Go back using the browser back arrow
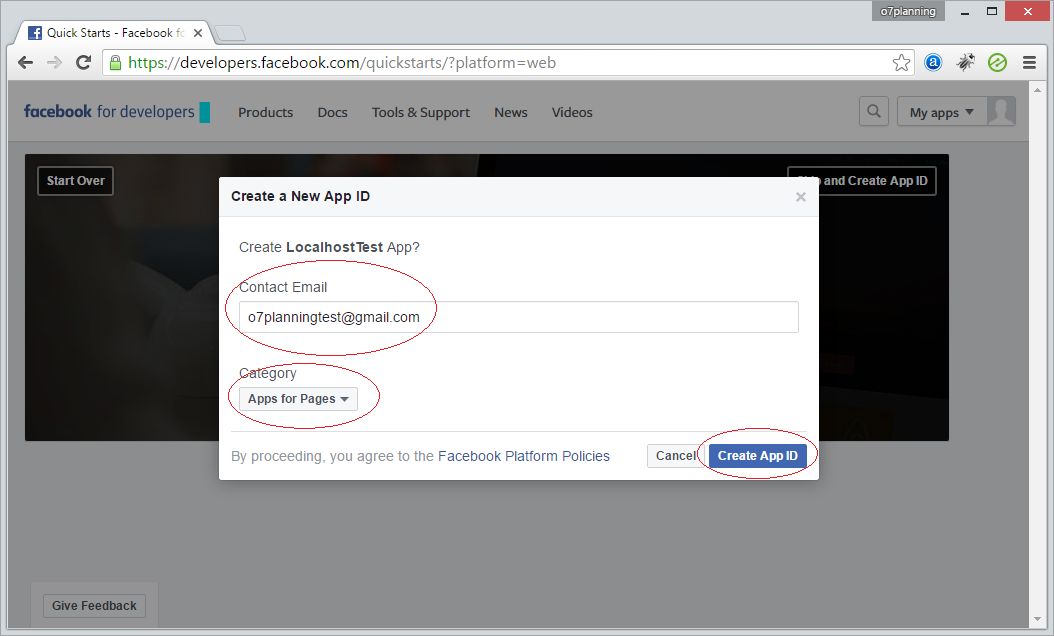1054x636 pixels. tap(26, 63)
